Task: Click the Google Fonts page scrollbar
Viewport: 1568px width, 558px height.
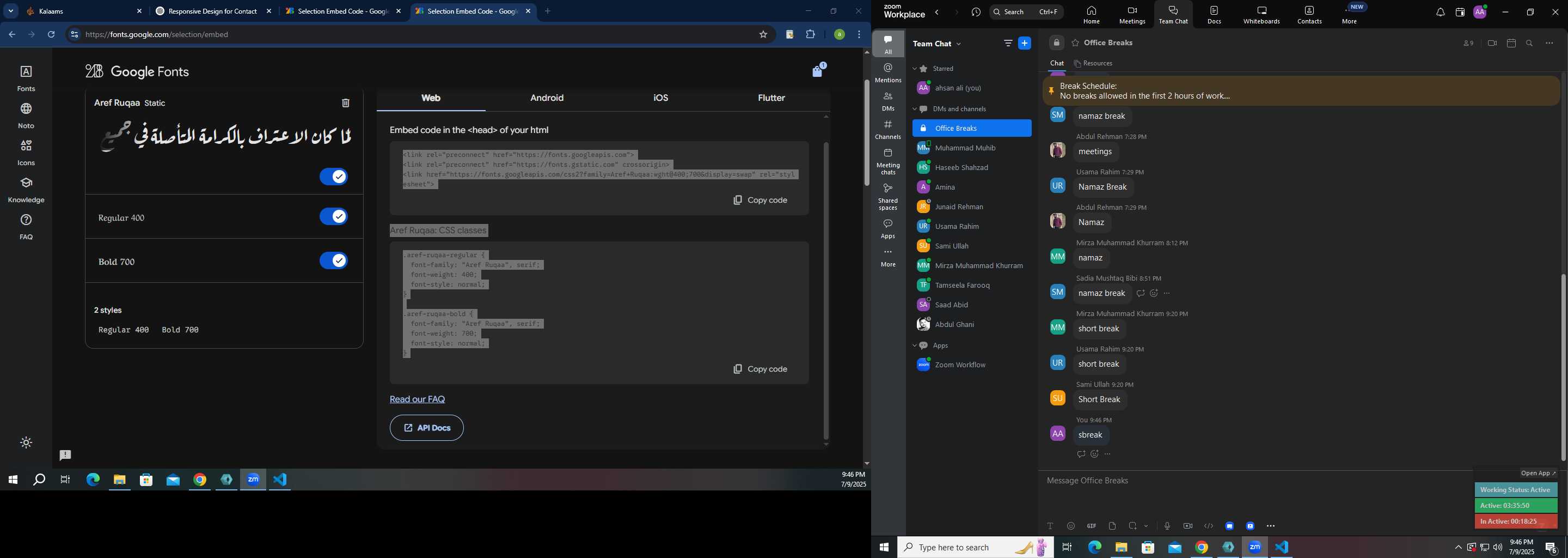Action: click(866, 133)
